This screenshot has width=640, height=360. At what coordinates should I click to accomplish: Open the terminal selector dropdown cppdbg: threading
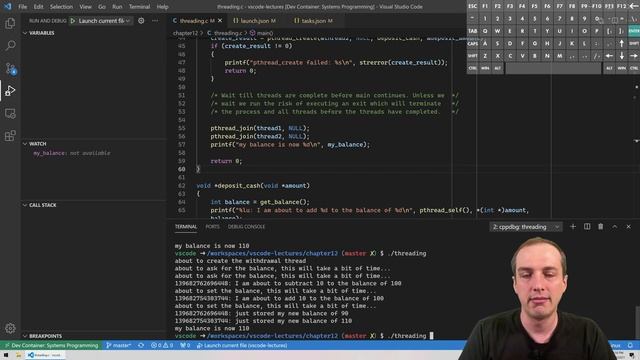click(526, 227)
